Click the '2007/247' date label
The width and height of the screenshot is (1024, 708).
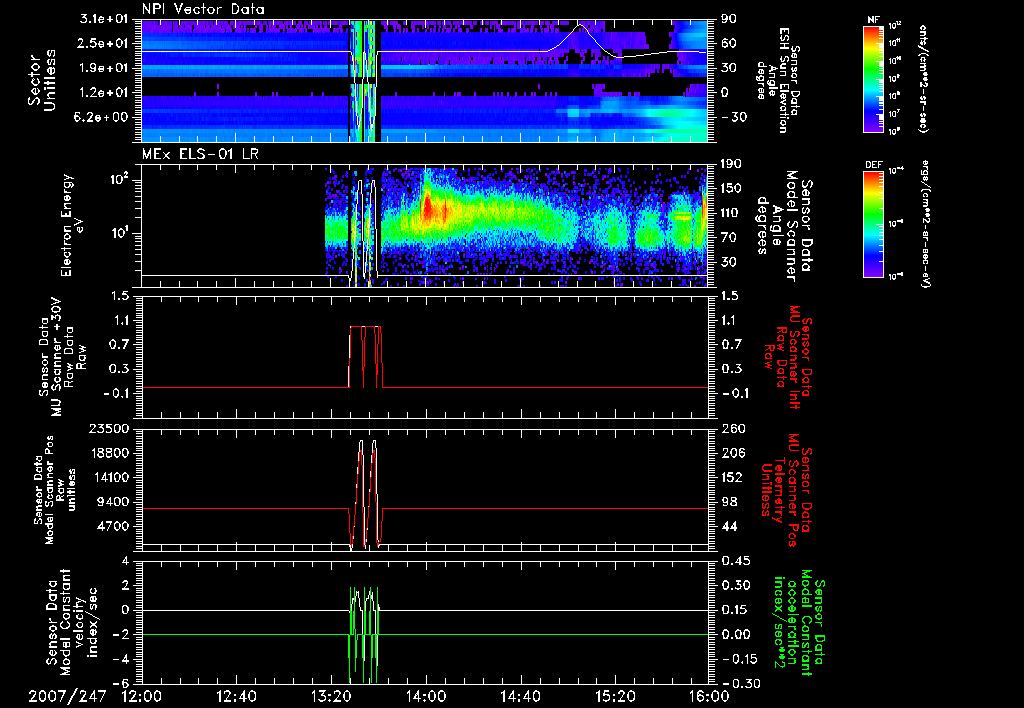[67, 697]
